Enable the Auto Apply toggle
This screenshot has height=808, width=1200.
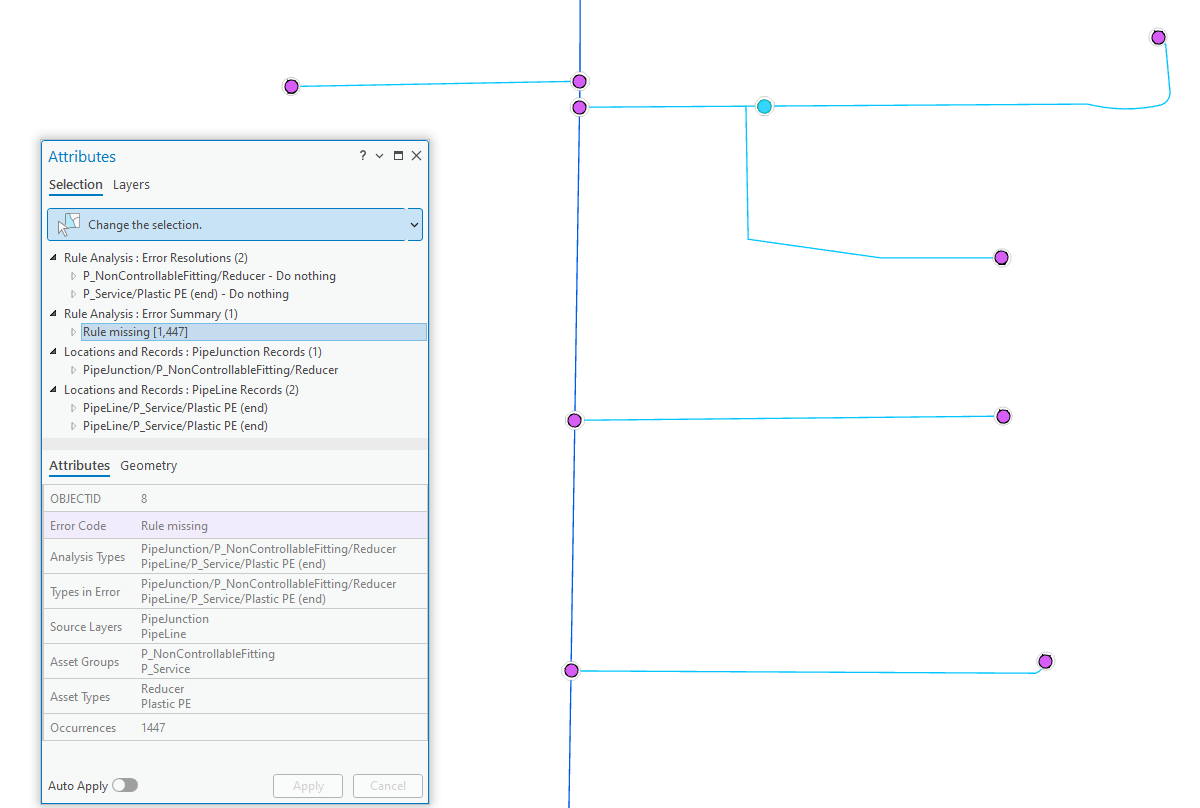(x=125, y=785)
